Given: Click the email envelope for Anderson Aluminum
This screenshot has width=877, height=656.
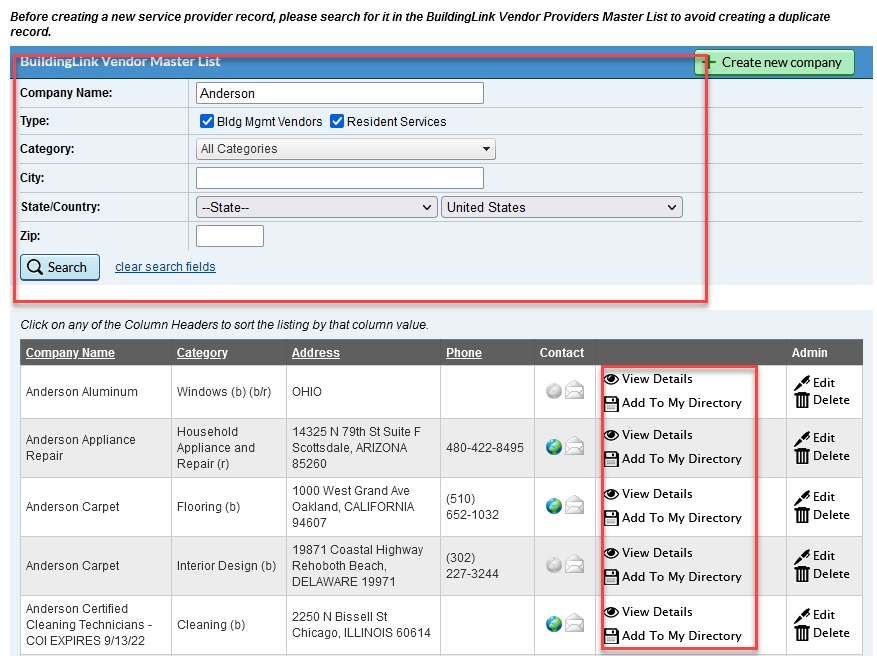Looking at the screenshot, I should (574, 390).
